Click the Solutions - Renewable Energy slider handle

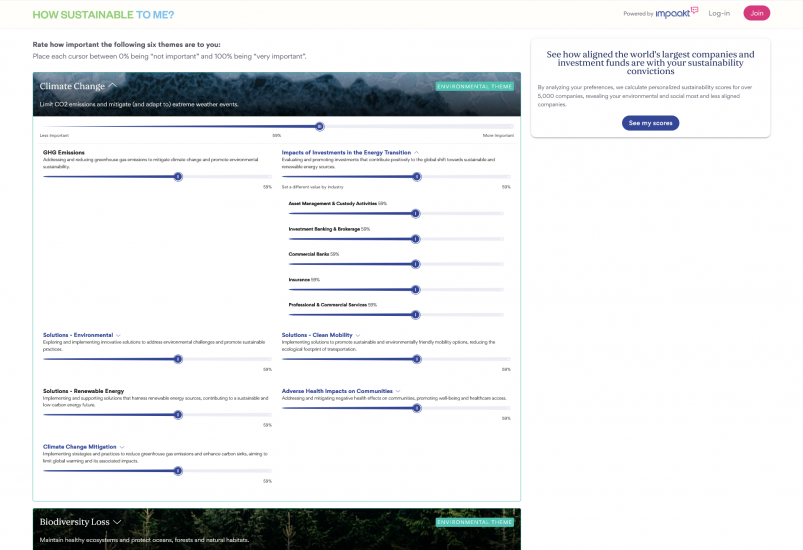pos(178,414)
